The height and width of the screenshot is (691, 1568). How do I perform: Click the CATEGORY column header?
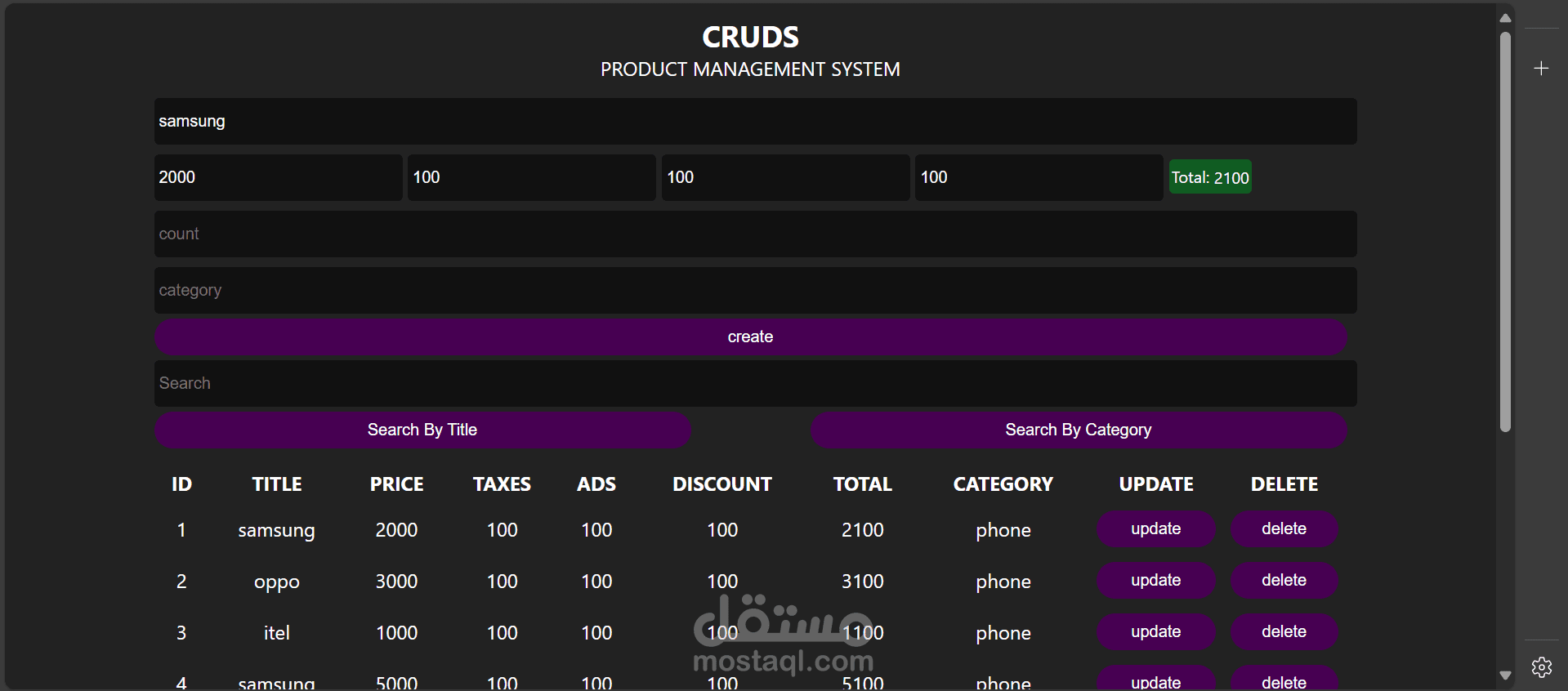(x=1003, y=484)
